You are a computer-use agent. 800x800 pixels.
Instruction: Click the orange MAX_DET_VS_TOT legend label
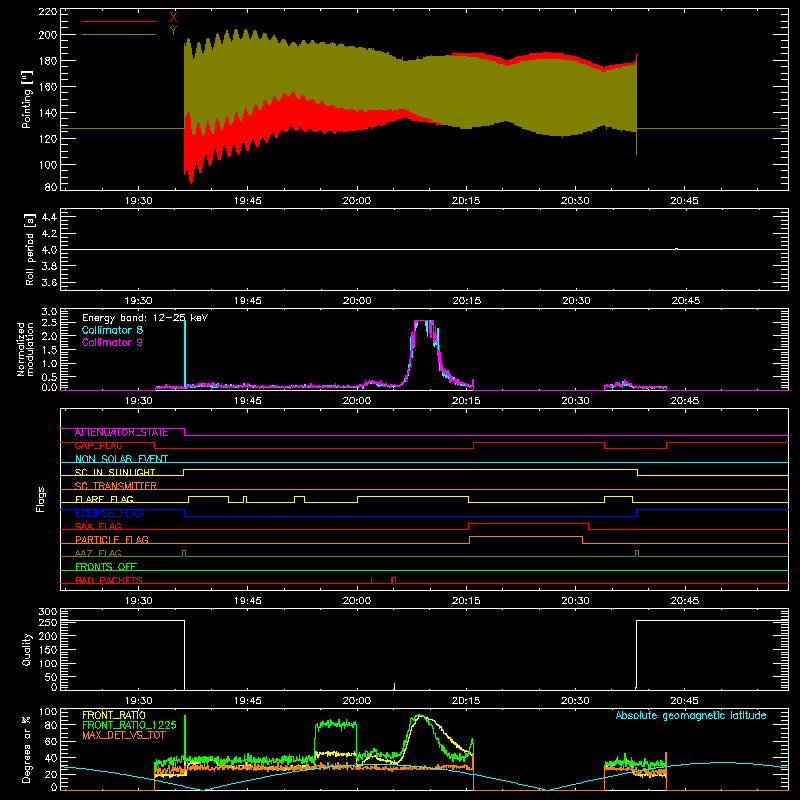coord(124,736)
